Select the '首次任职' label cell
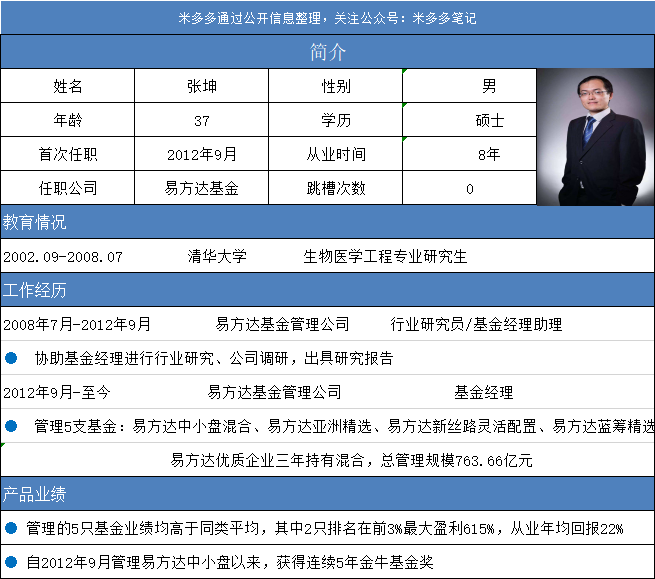Screen dimensions: 655x579 click(68, 154)
